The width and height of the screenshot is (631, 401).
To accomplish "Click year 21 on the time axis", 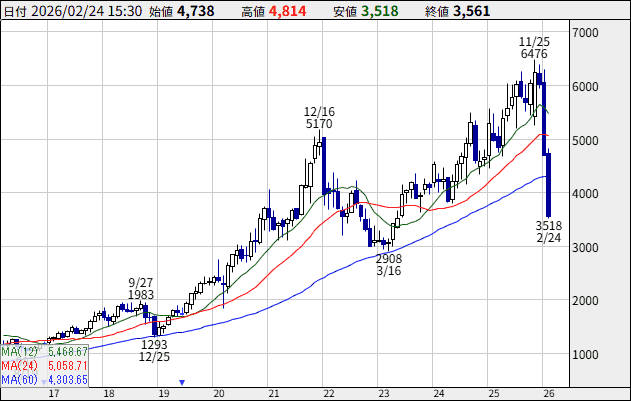I will pyautogui.click(x=273, y=393).
